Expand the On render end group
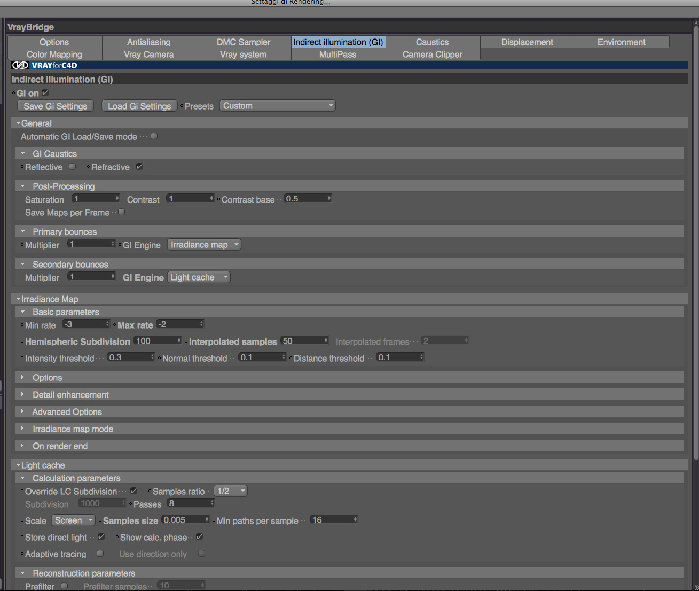699x591 pixels. (22, 445)
